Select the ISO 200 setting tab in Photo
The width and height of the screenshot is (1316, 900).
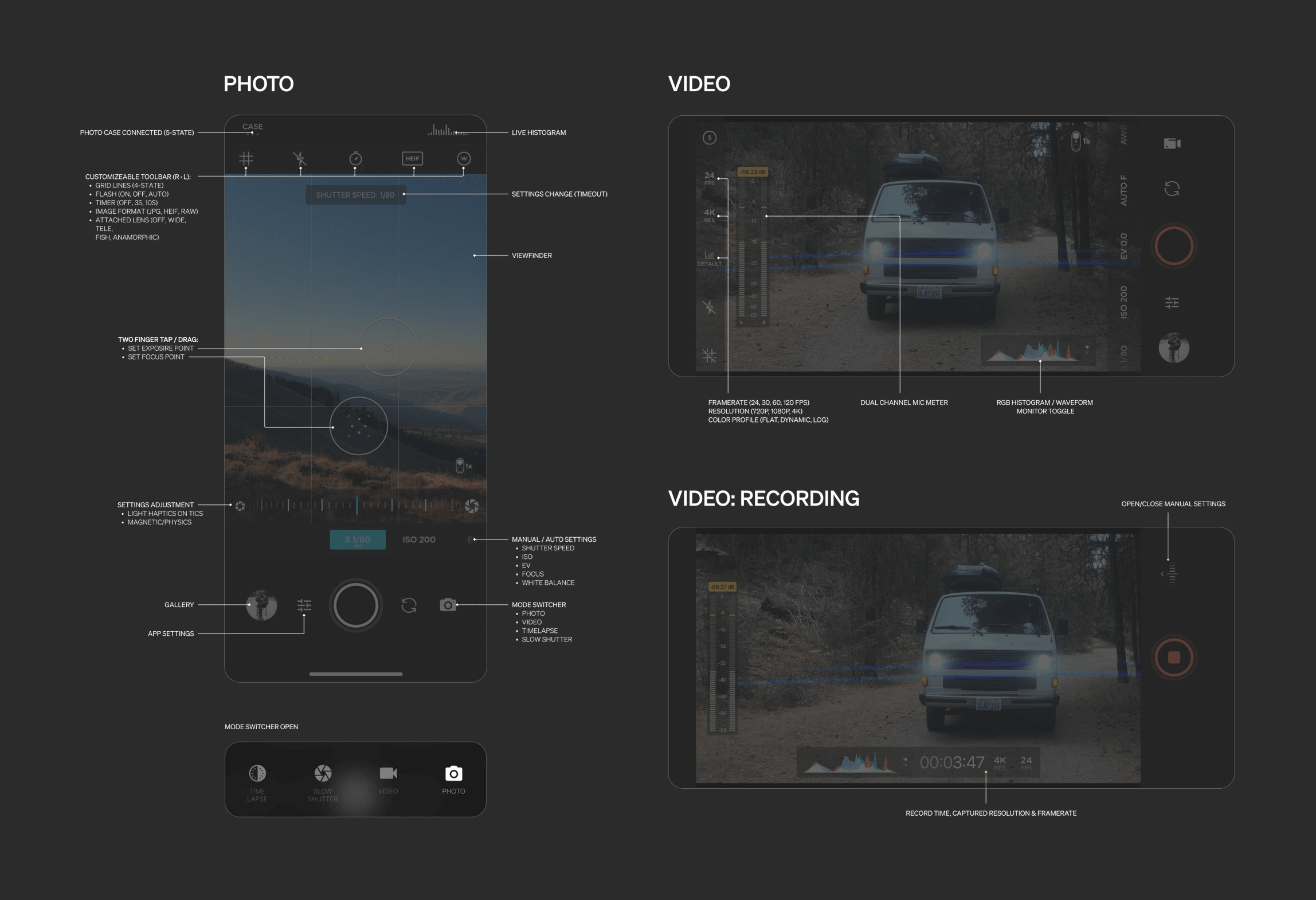click(x=419, y=539)
